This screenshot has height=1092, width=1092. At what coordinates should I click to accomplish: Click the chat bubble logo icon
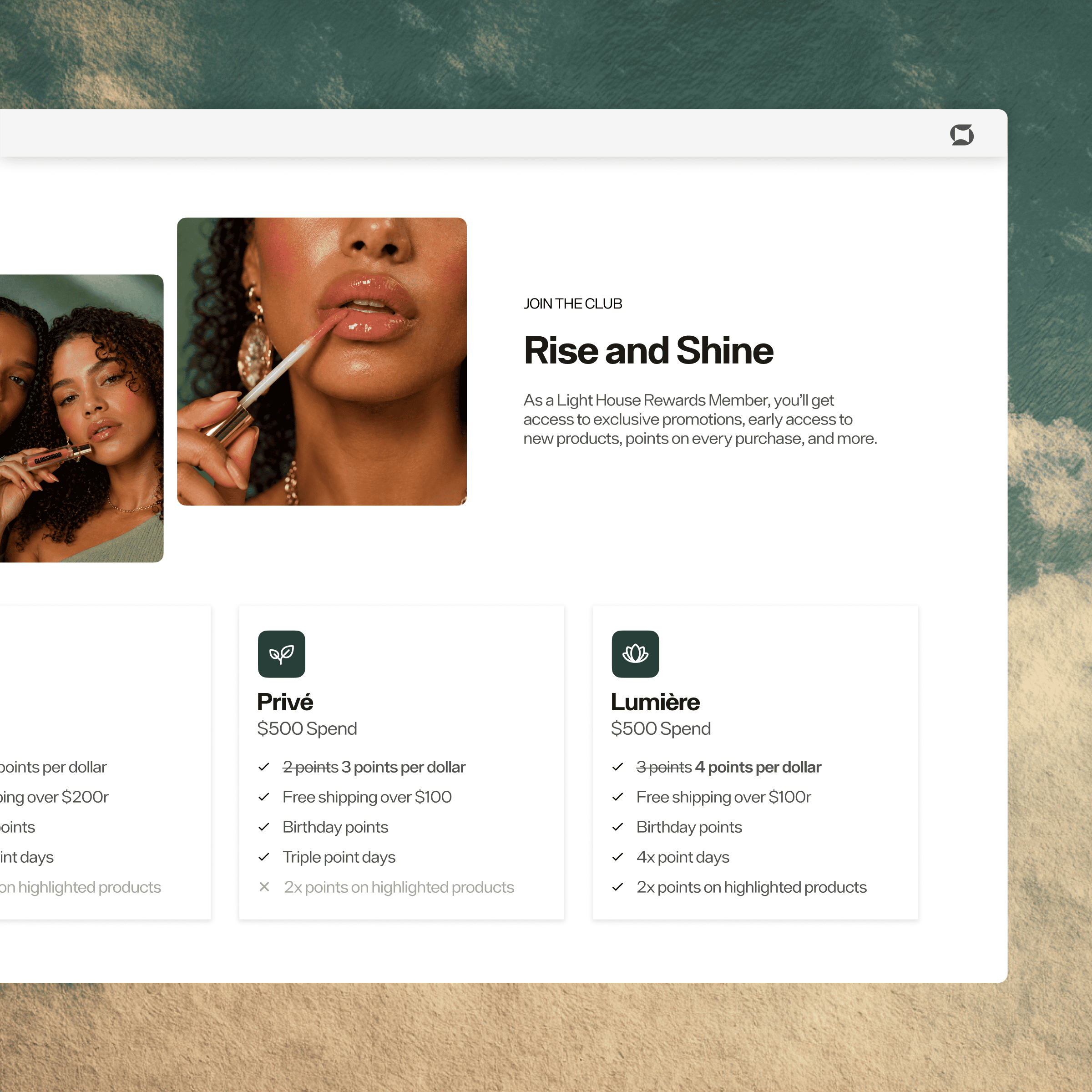[961, 135]
